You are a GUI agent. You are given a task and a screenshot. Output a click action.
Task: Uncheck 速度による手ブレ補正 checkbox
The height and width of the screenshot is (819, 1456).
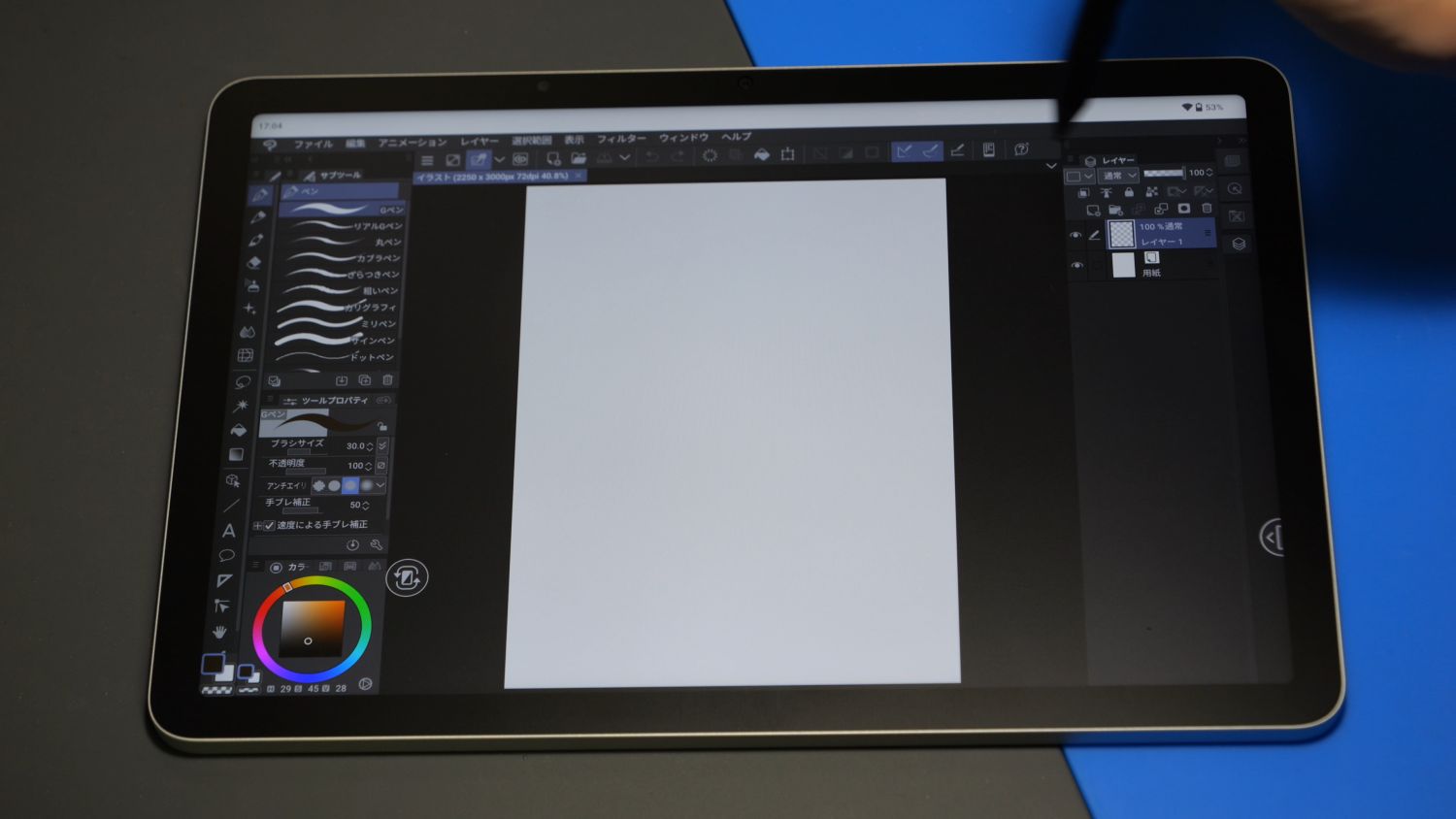pos(270,526)
